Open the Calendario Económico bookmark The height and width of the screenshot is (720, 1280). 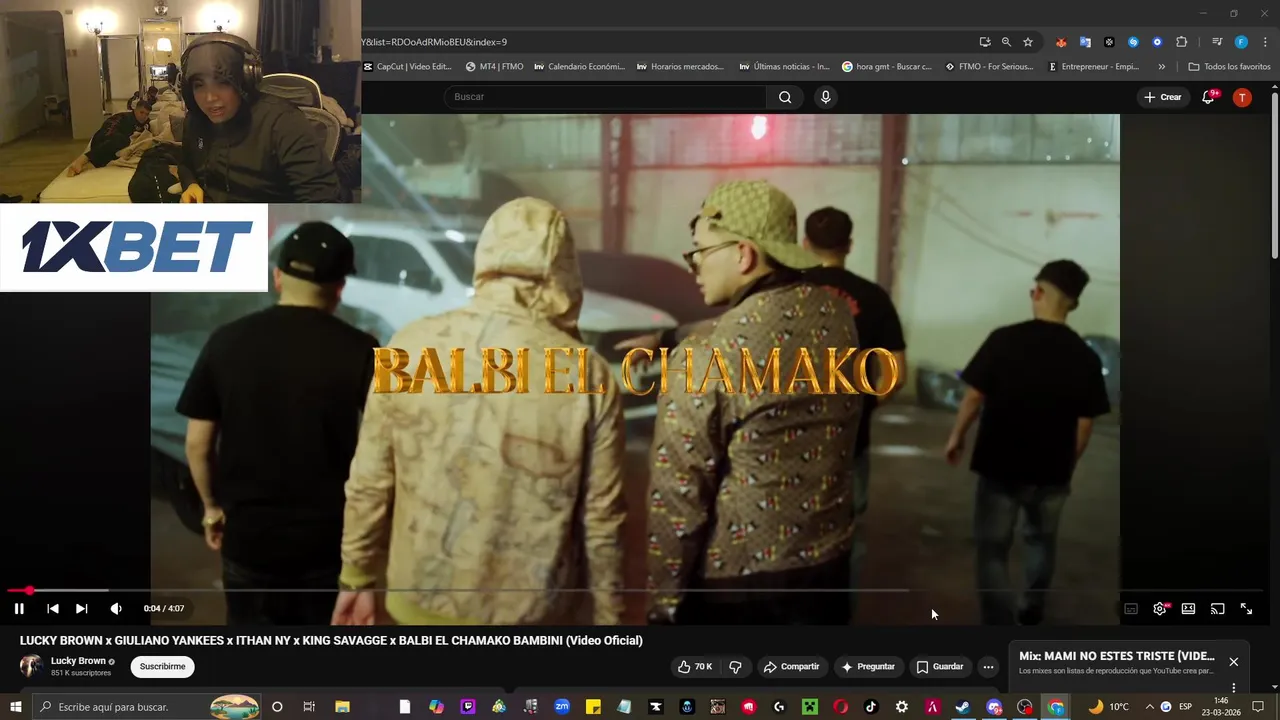[580, 67]
